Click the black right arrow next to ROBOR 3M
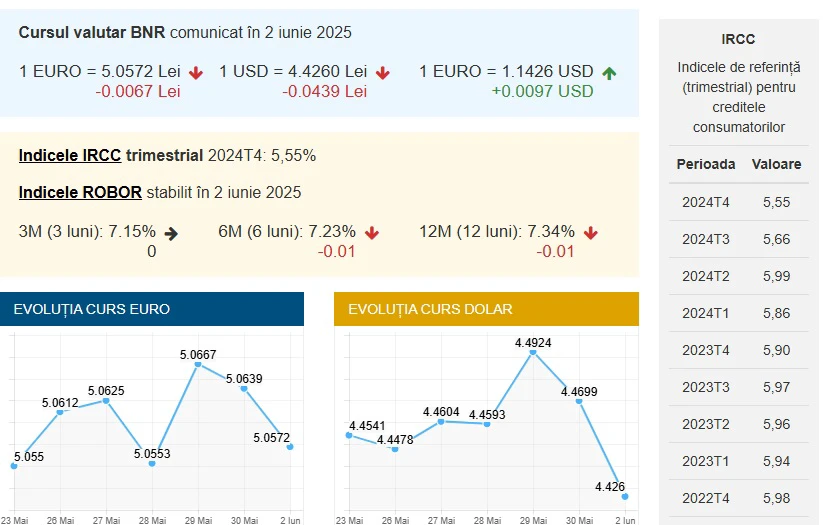This screenshot has width=823, height=525. [x=171, y=234]
